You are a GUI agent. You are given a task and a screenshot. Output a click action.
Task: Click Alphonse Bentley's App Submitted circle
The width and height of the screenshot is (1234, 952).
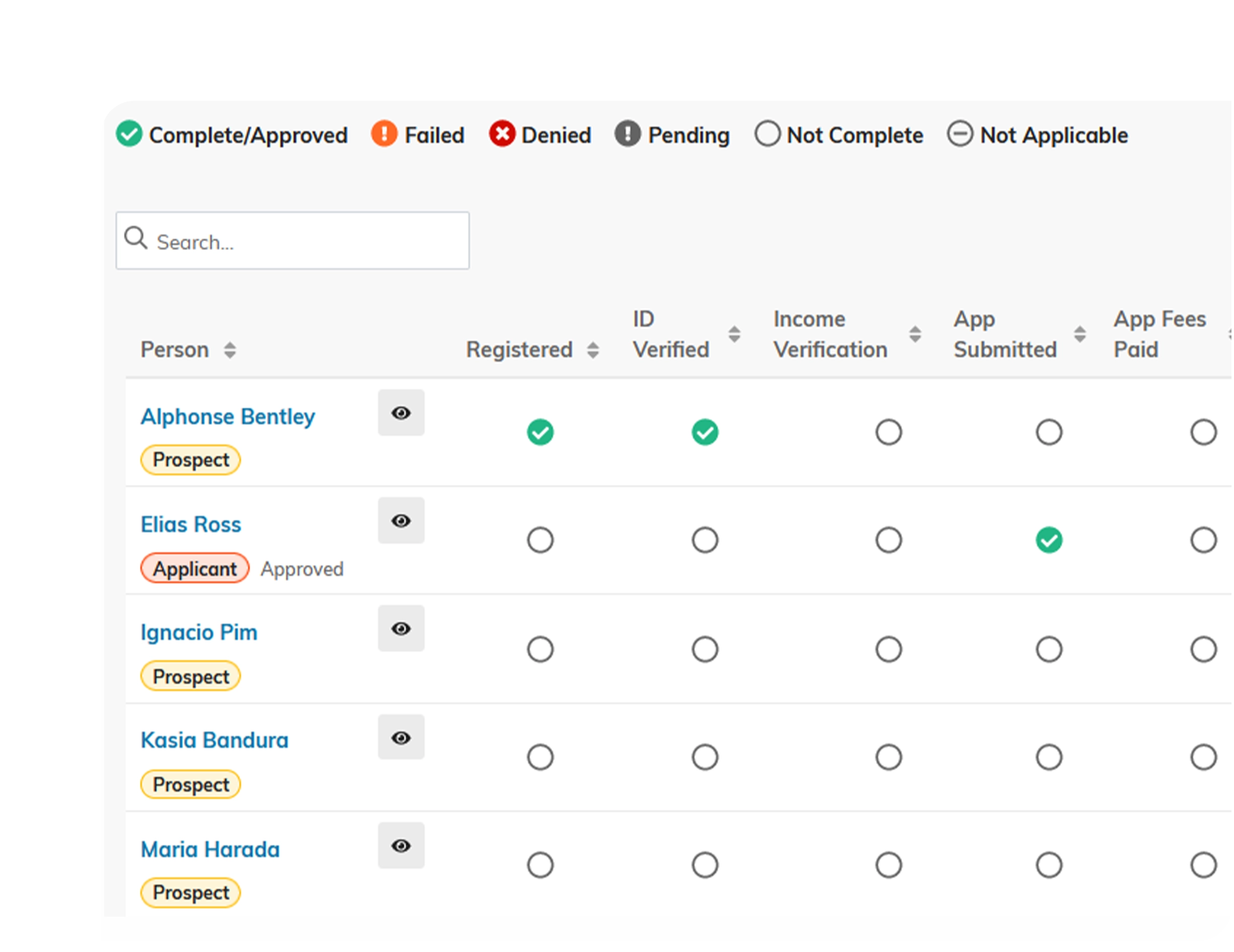[1049, 433]
